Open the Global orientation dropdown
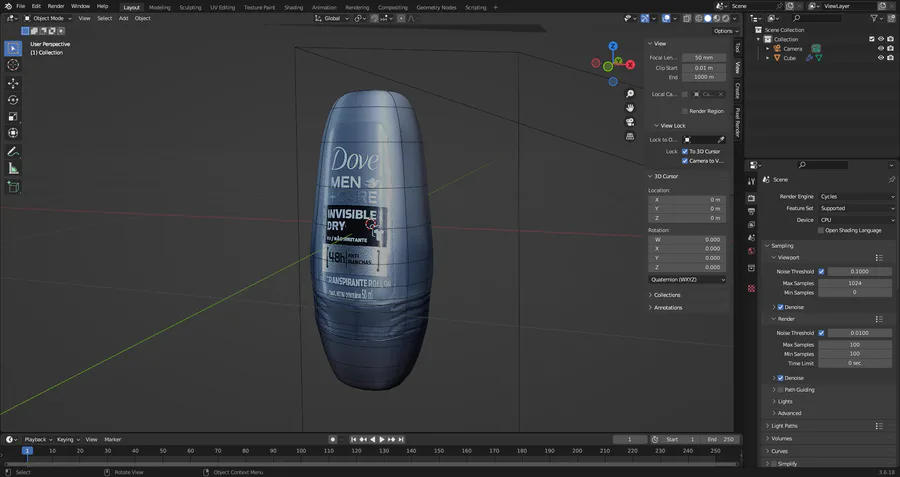Screen dimensions: 900x477 [332, 18]
